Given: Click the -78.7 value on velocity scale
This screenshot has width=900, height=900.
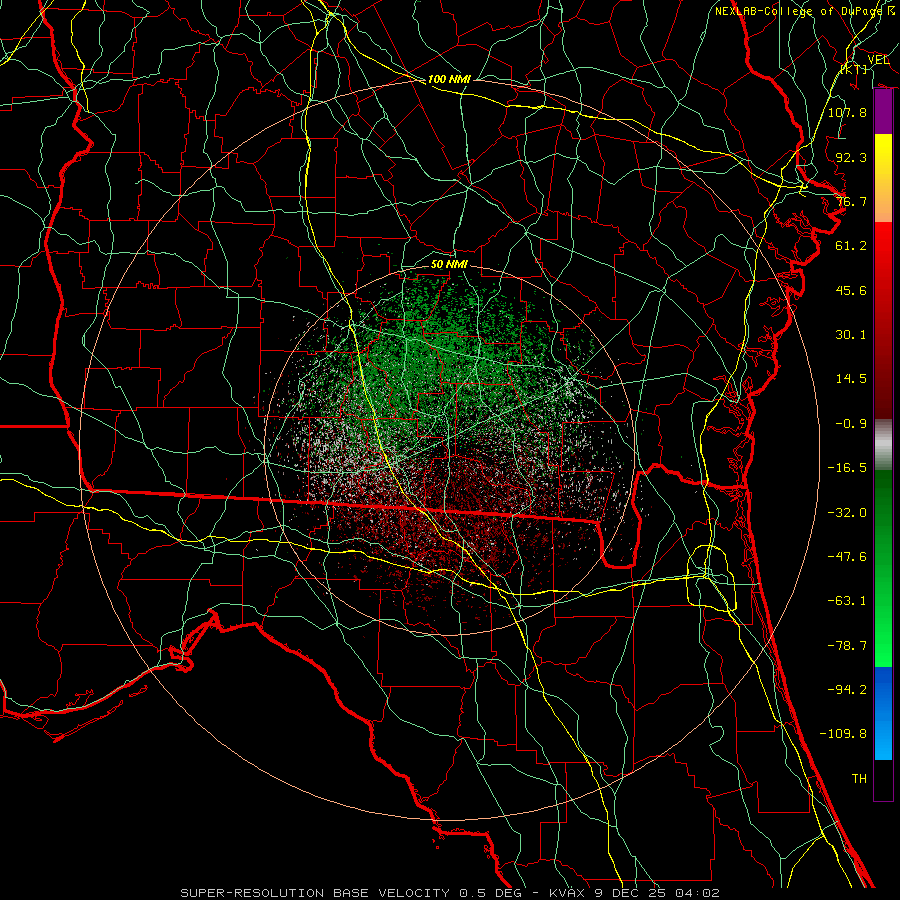Looking at the screenshot, I should coord(847,646).
